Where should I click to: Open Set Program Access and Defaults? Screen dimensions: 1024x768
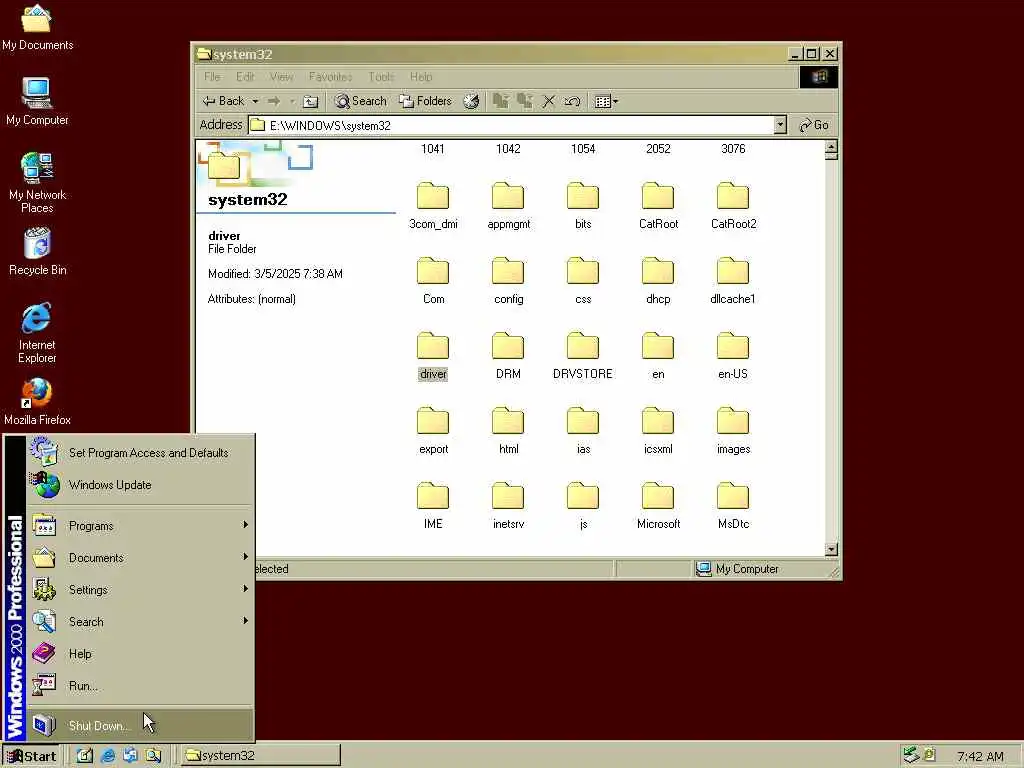click(x=140, y=453)
